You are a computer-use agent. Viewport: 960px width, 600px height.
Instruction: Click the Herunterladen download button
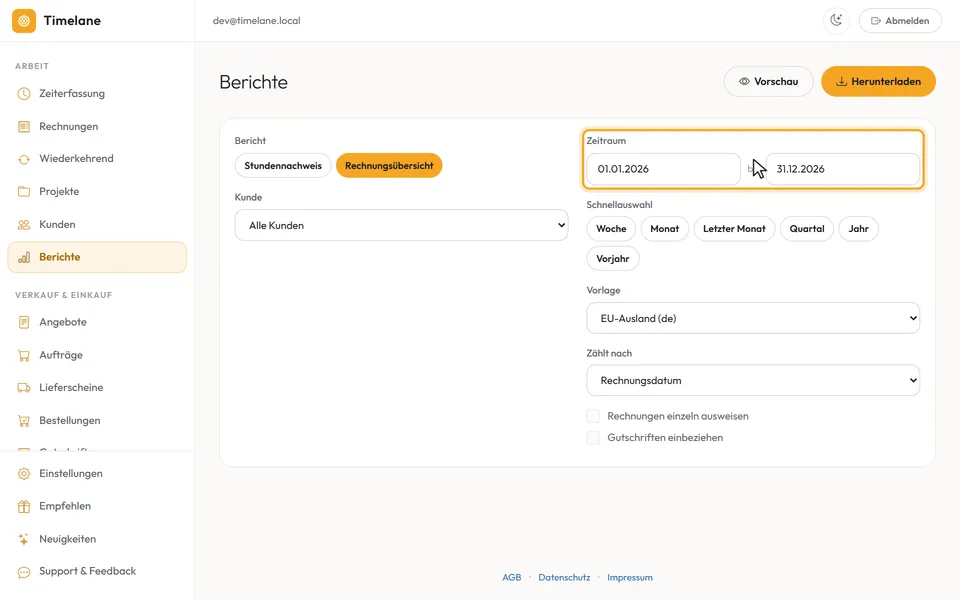pos(879,81)
